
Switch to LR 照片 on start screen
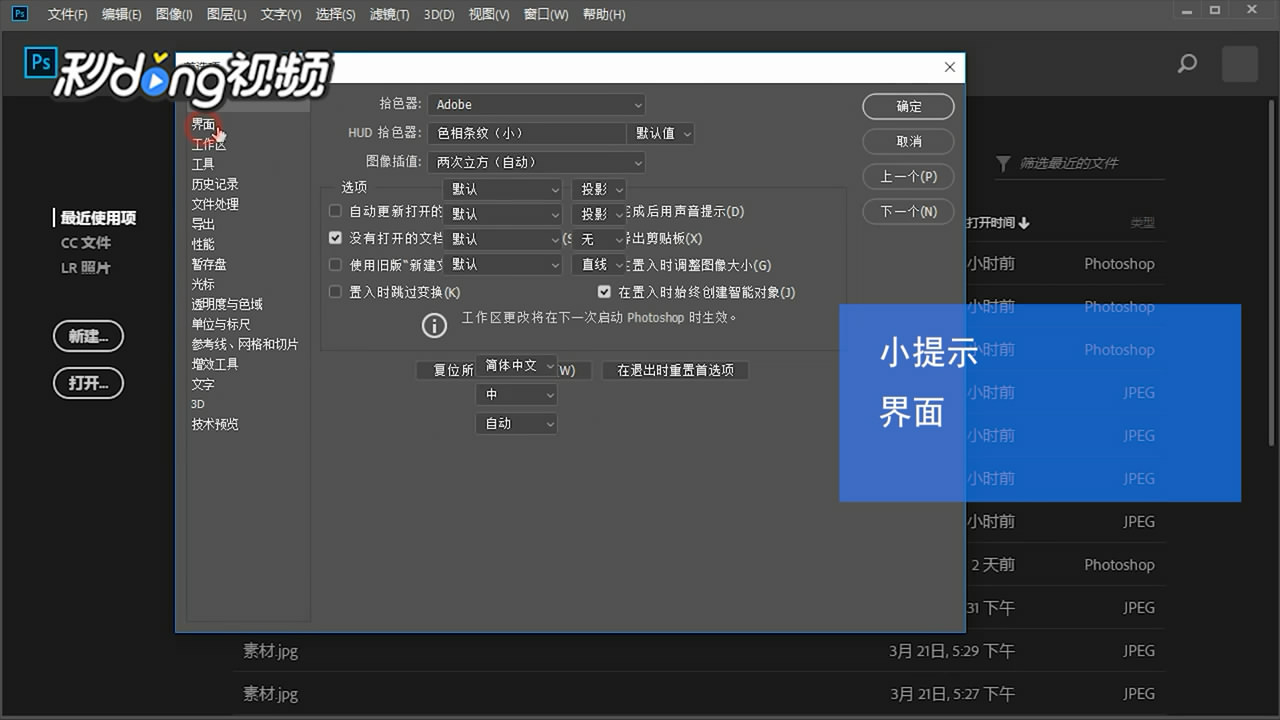[86, 268]
